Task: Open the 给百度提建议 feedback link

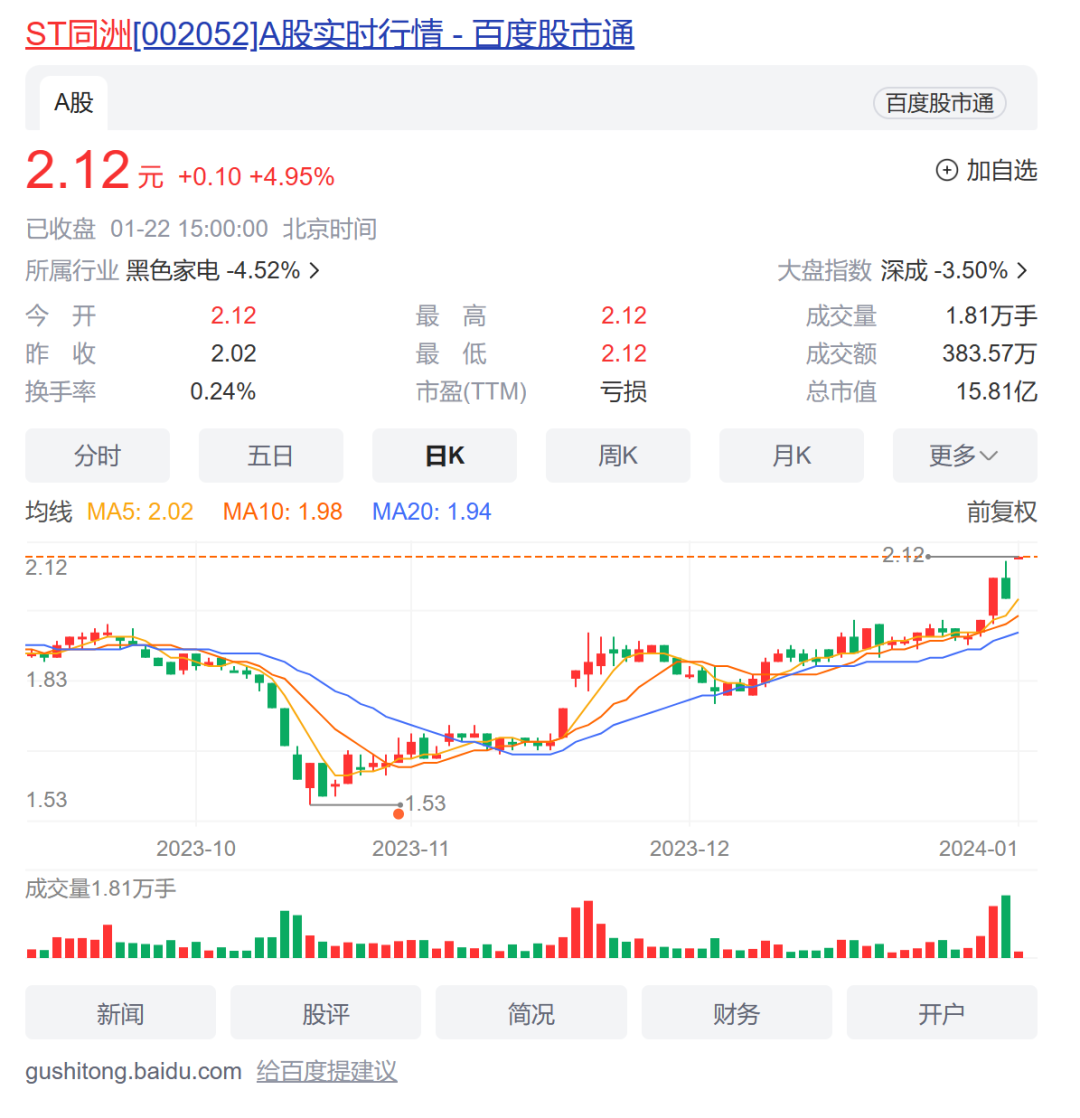Action: point(326,1071)
